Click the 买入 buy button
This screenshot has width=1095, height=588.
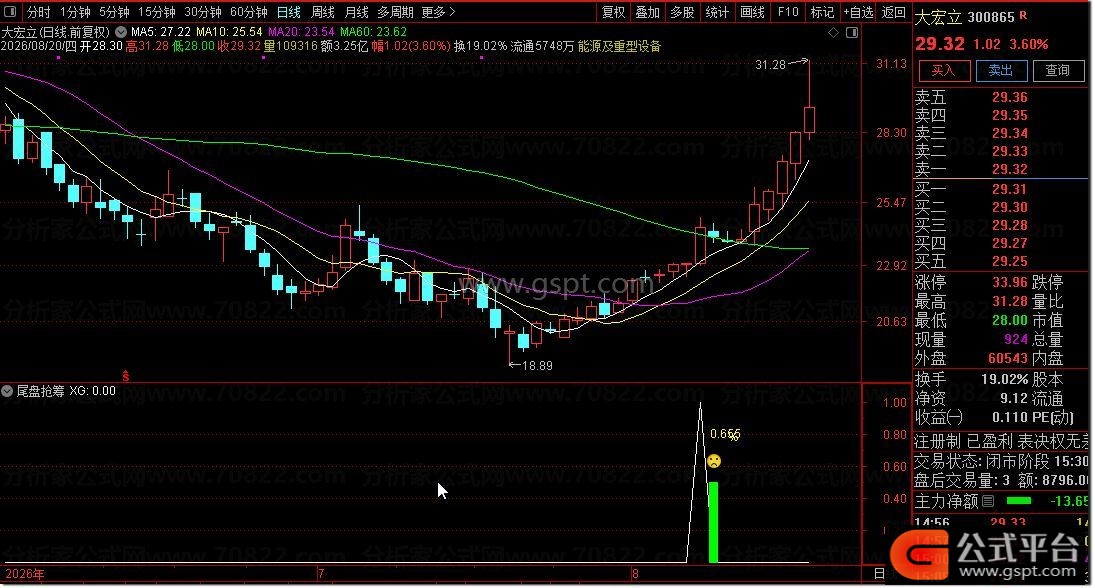tap(943, 71)
